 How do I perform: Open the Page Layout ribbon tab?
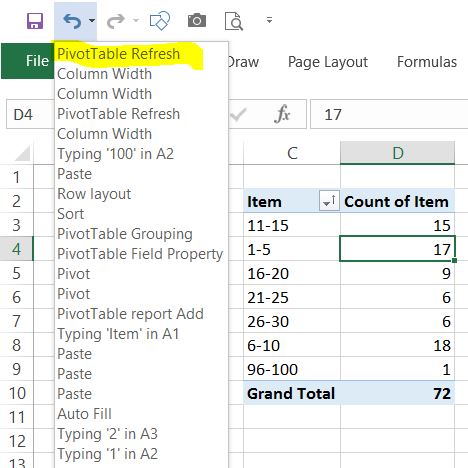(x=328, y=62)
